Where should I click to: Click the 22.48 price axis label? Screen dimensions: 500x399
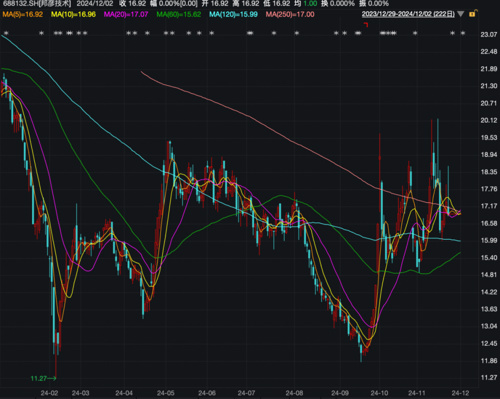click(x=489, y=51)
